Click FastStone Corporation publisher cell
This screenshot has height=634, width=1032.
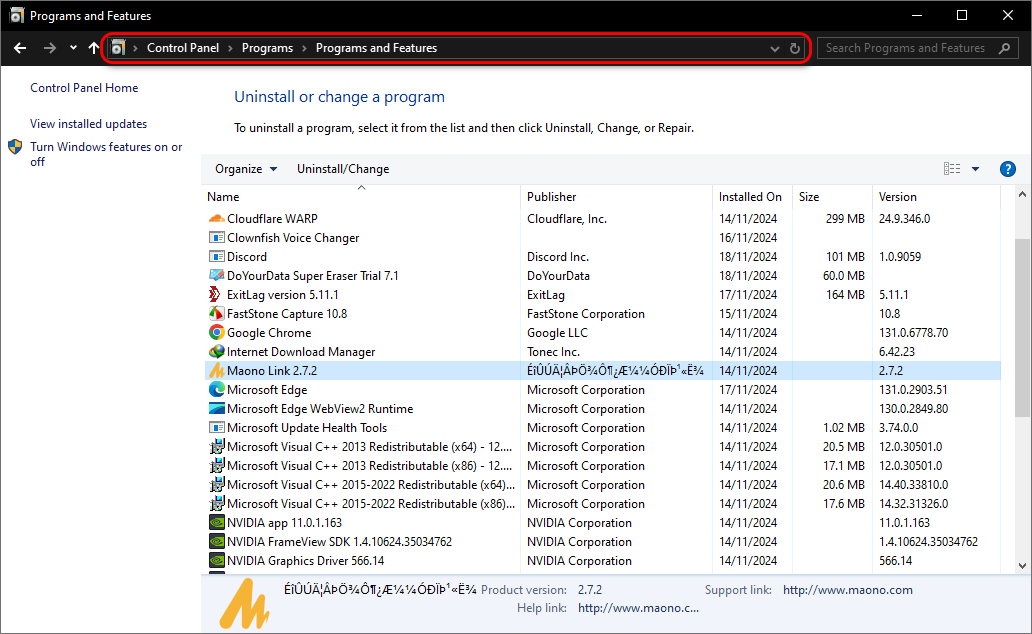click(x=586, y=313)
